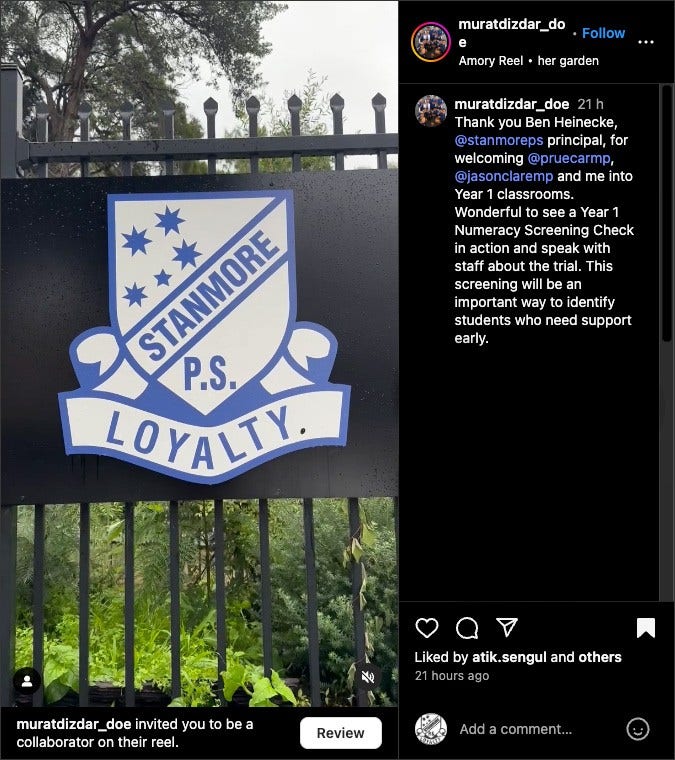This screenshot has width=675, height=760.
Task: Open emoji picker in comment box
Action: pyautogui.click(x=638, y=728)
